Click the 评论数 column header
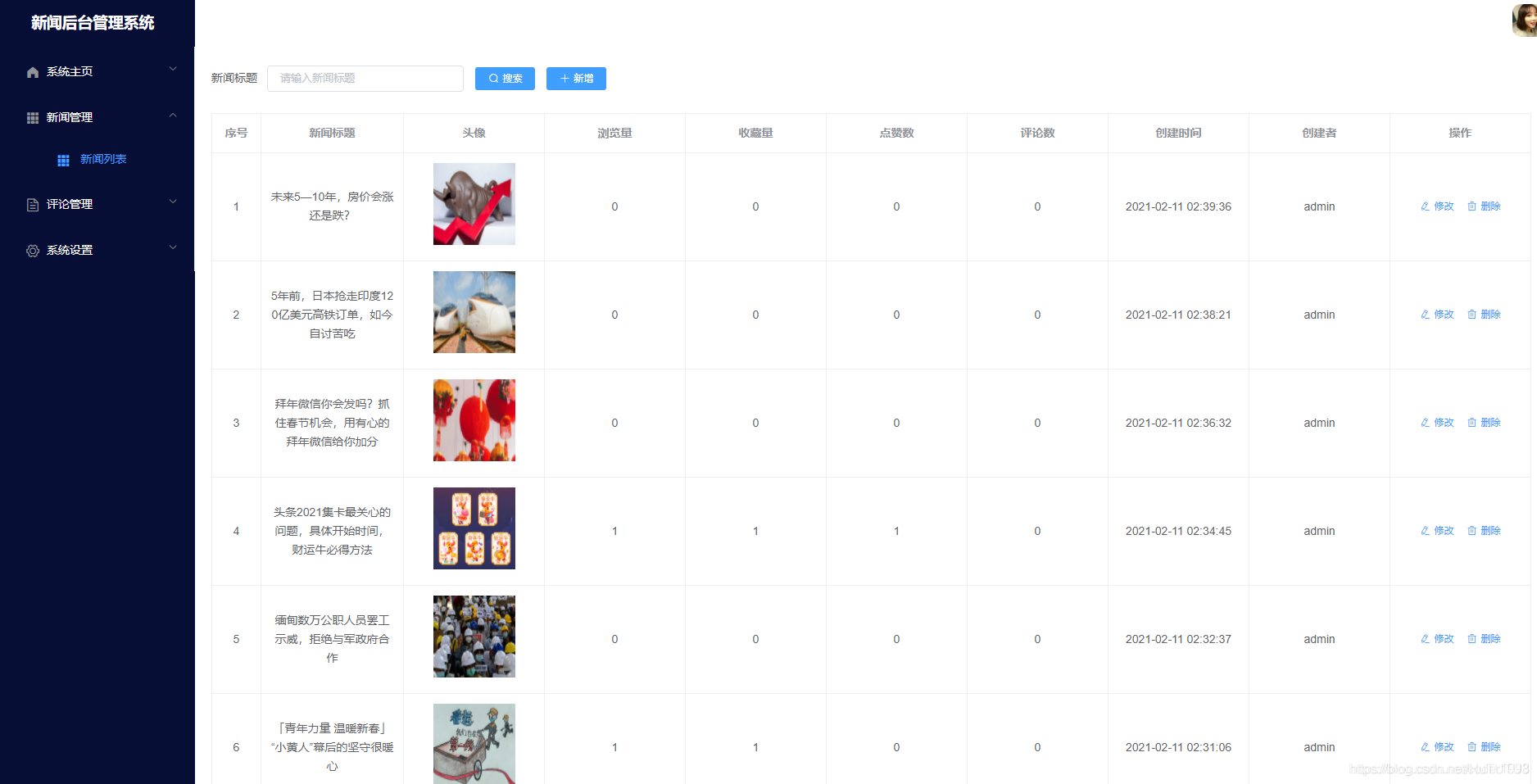The image size is (1537, 784). click(x=1037, y=134)
